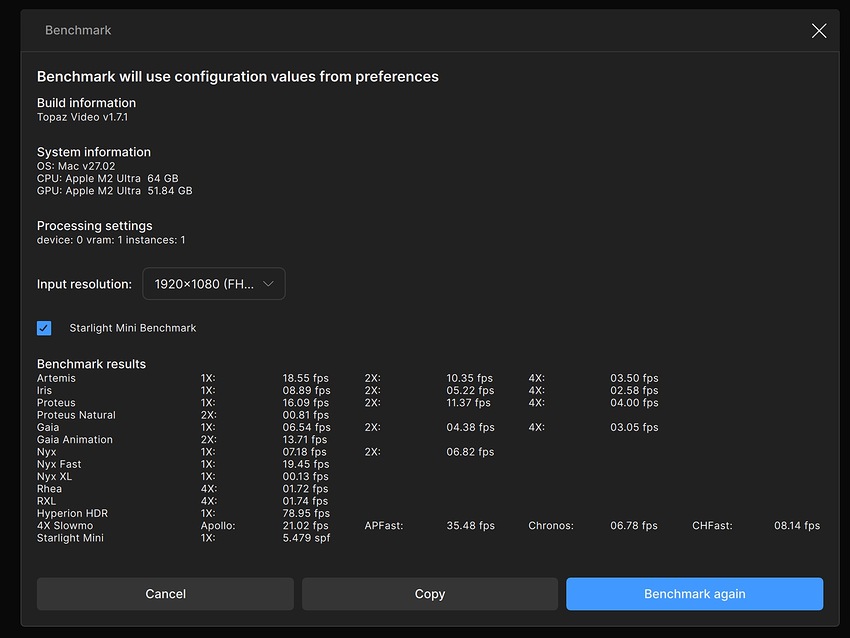Click the Proteus Natural row label
Viewport: 850px width, 638px height.
click(x=76, y=415)
